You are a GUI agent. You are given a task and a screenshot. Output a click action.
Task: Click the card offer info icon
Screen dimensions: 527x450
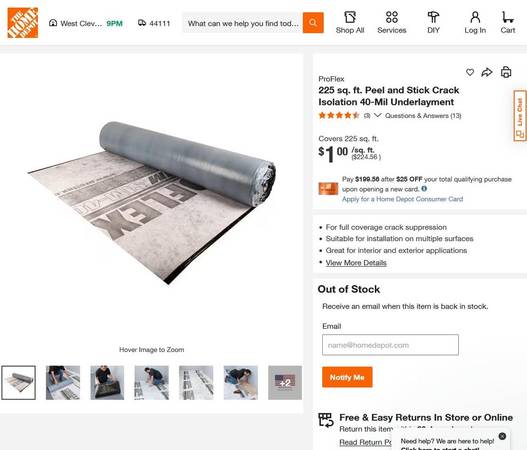[424, 189]
